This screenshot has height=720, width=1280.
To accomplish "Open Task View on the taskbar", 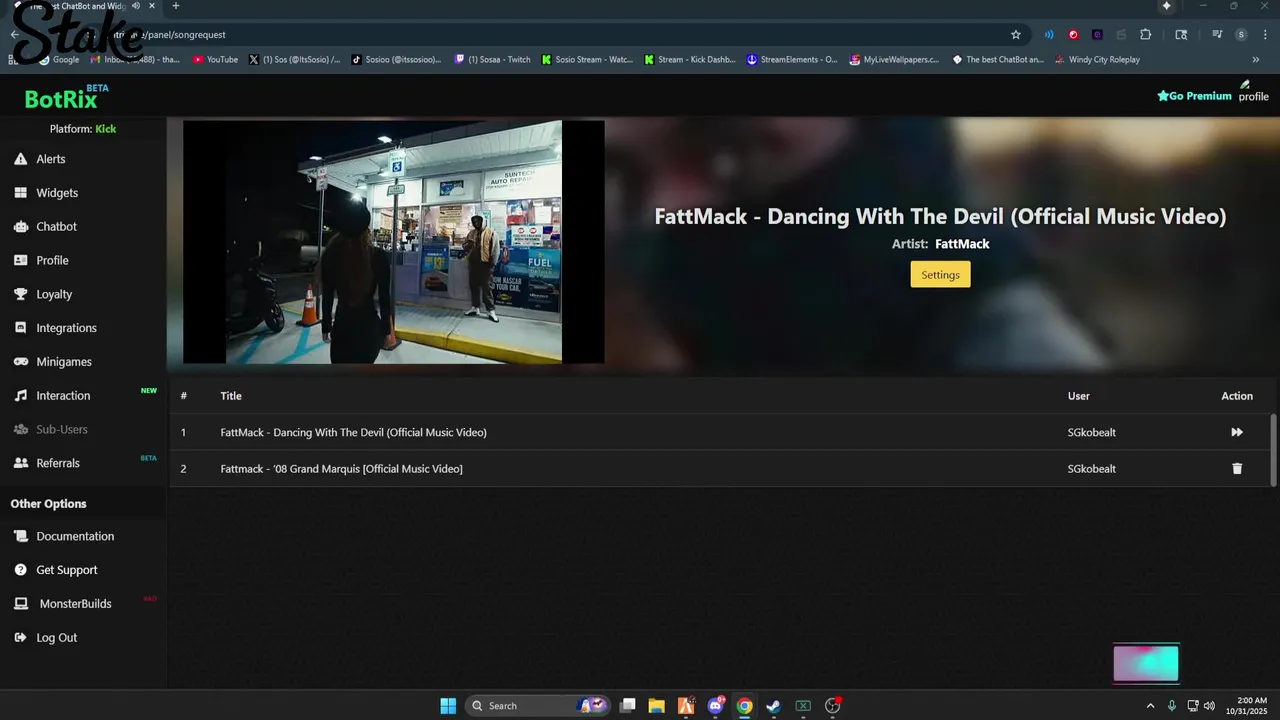I will (627, 705).
